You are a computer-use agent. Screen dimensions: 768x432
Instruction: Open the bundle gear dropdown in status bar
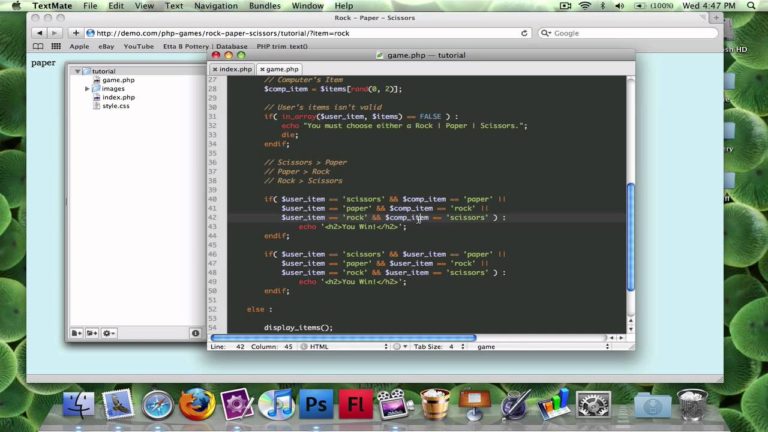pos(400,346)
